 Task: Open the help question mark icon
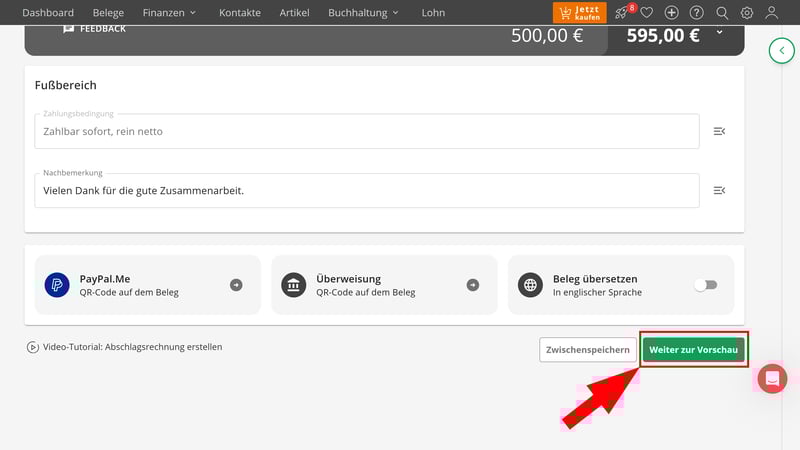tap(696, 13)
